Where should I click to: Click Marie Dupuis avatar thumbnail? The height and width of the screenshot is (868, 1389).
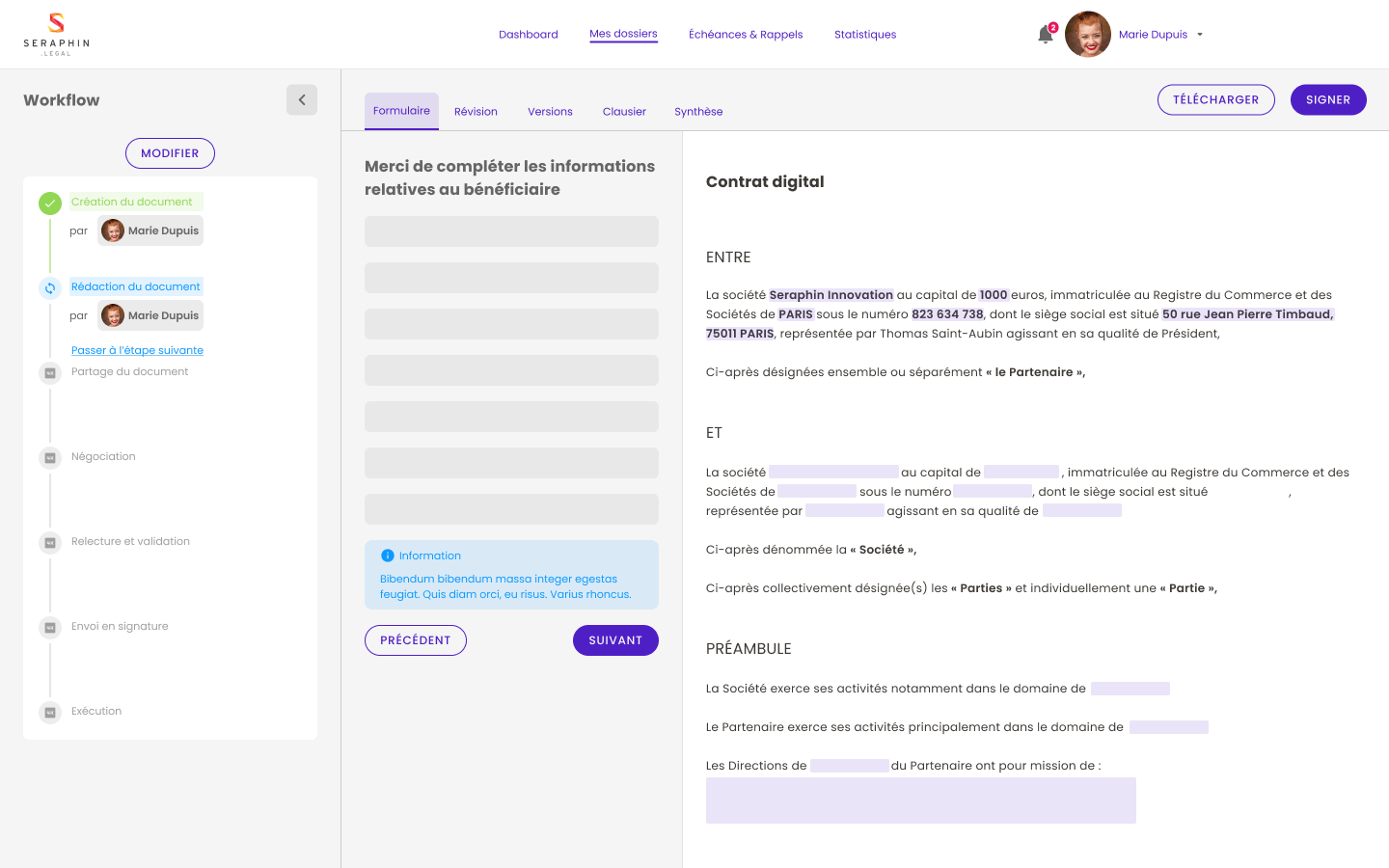tap(1087, 34)
